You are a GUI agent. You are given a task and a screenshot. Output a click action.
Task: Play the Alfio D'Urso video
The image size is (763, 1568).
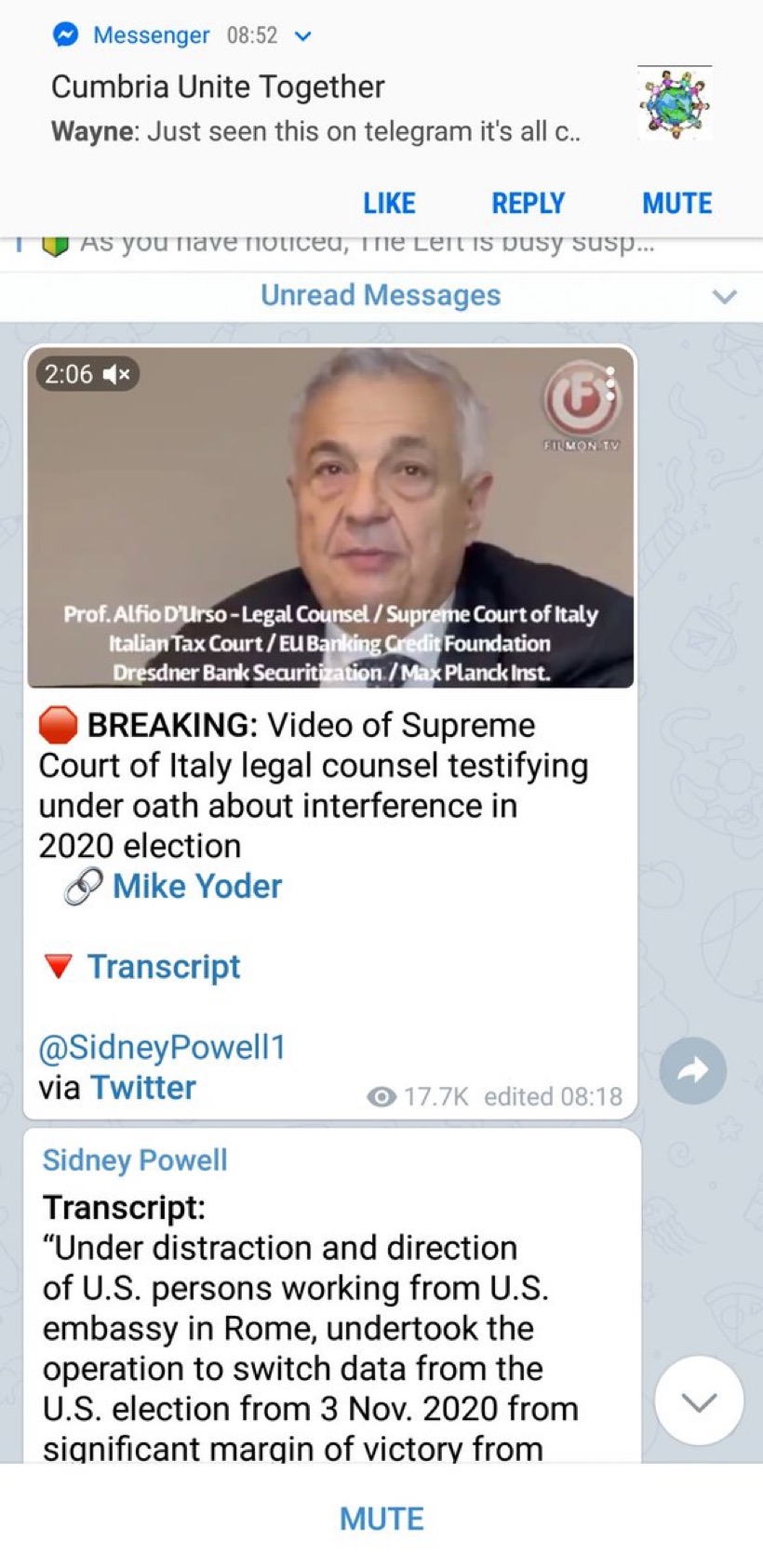click(330, 516)
